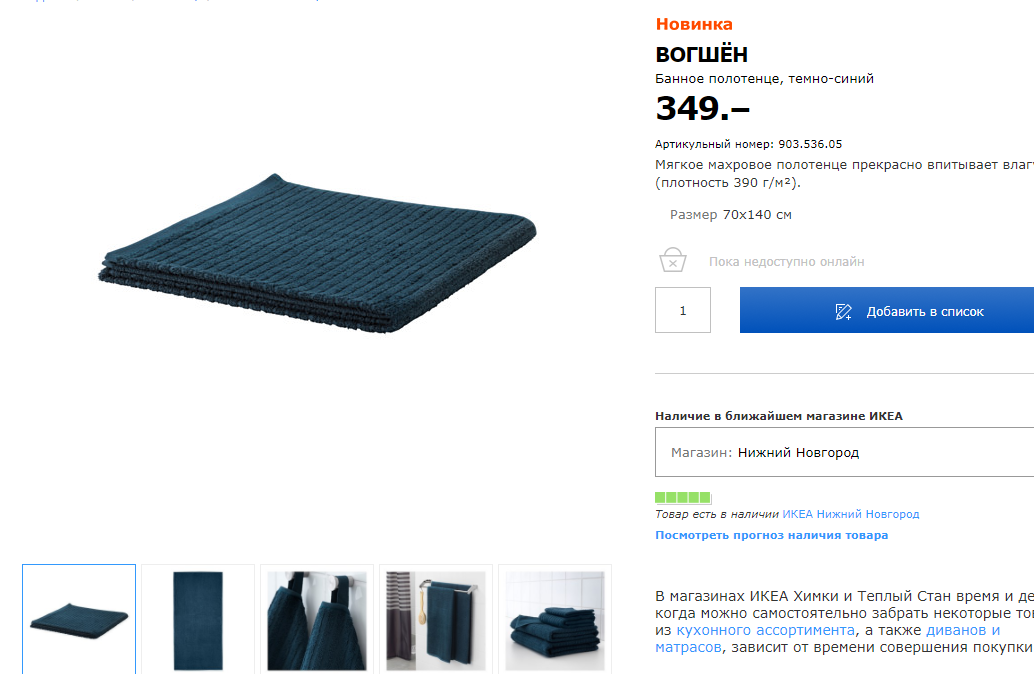Select the hanging towels thumbnail
Viewport: 1034px width, 674px height.
(x=317, y=619)
